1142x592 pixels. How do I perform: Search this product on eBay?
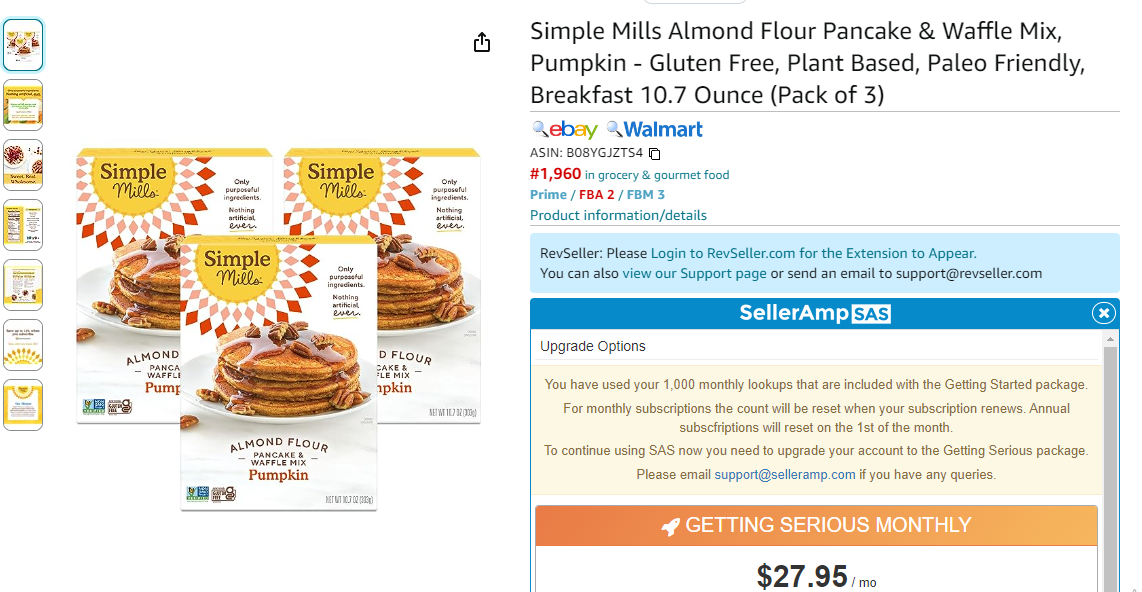[x=564, y=130]
